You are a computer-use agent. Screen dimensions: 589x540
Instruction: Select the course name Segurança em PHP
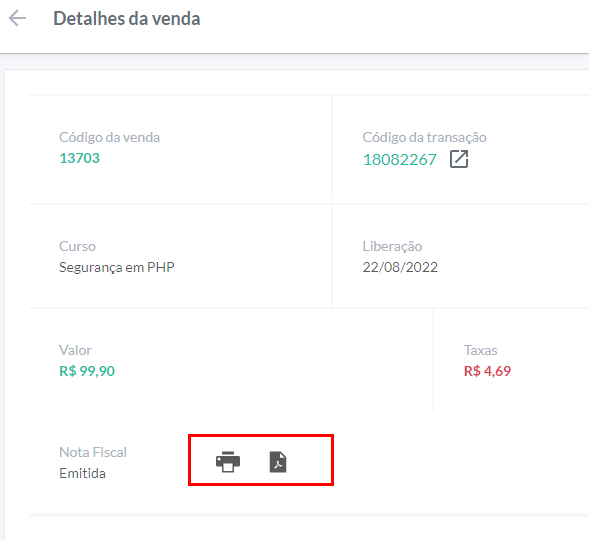click(117, 267)
